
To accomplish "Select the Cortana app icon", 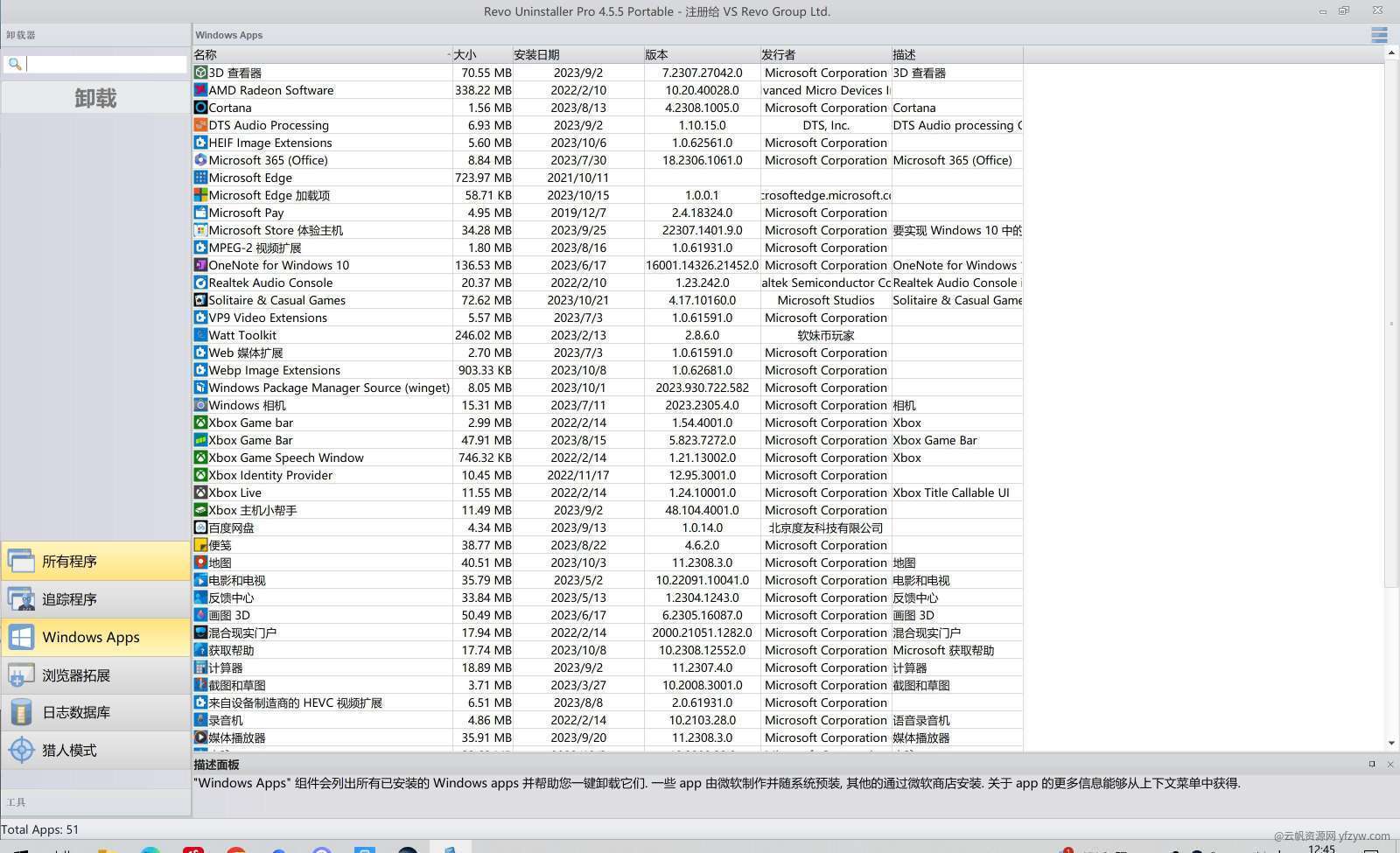I will point(200,108).
